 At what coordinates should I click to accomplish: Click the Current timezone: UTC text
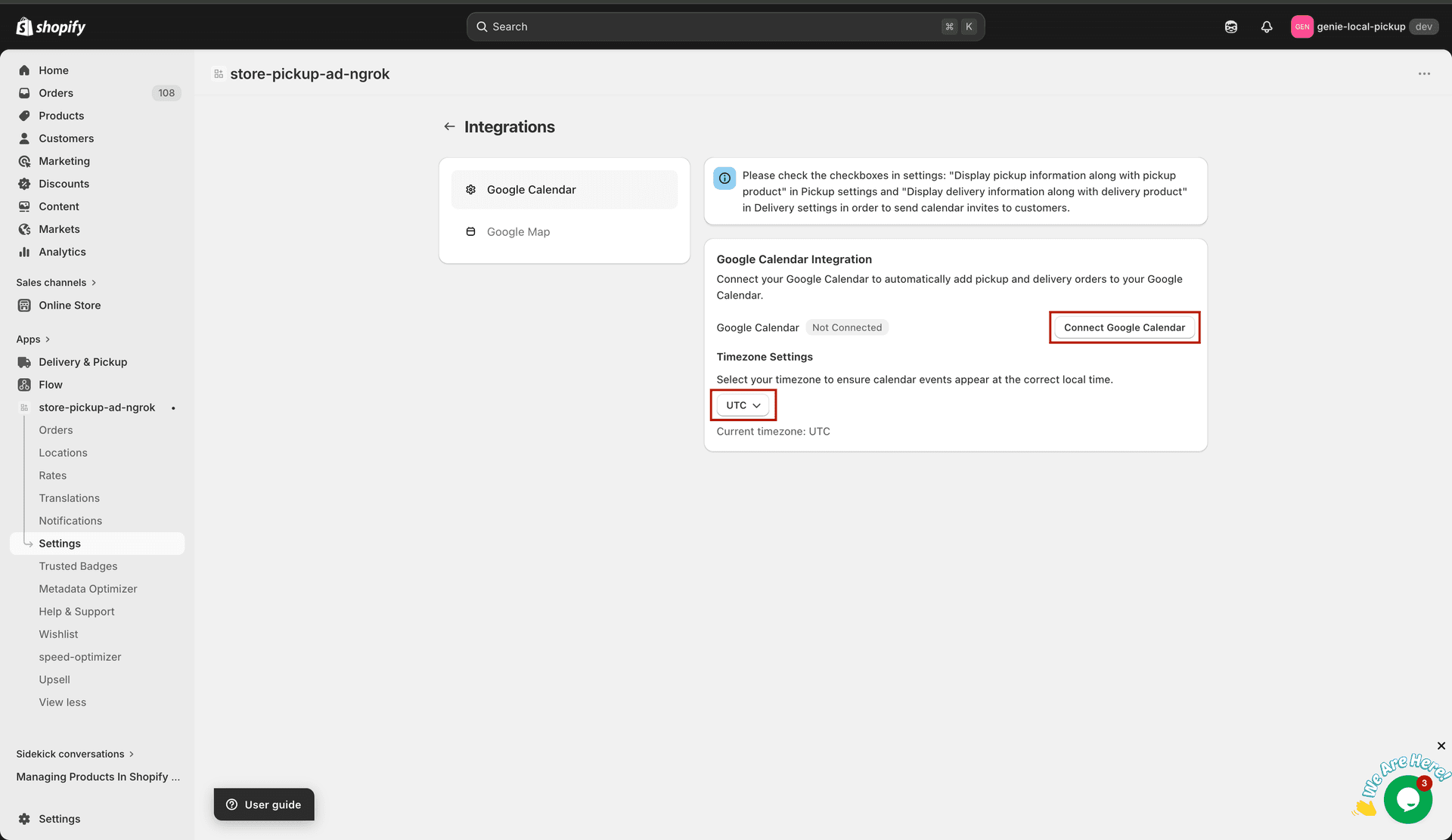coord(773,432)
